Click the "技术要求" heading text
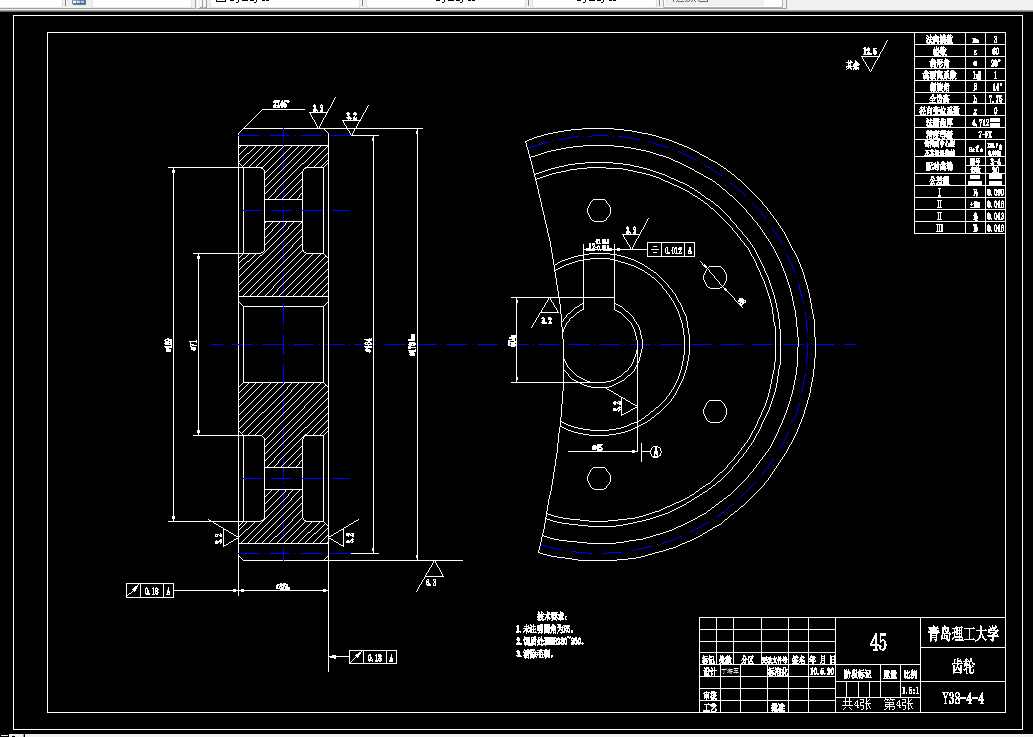Image resolution: width=1033 pixels, height=737 pixels. coord(551,616)
